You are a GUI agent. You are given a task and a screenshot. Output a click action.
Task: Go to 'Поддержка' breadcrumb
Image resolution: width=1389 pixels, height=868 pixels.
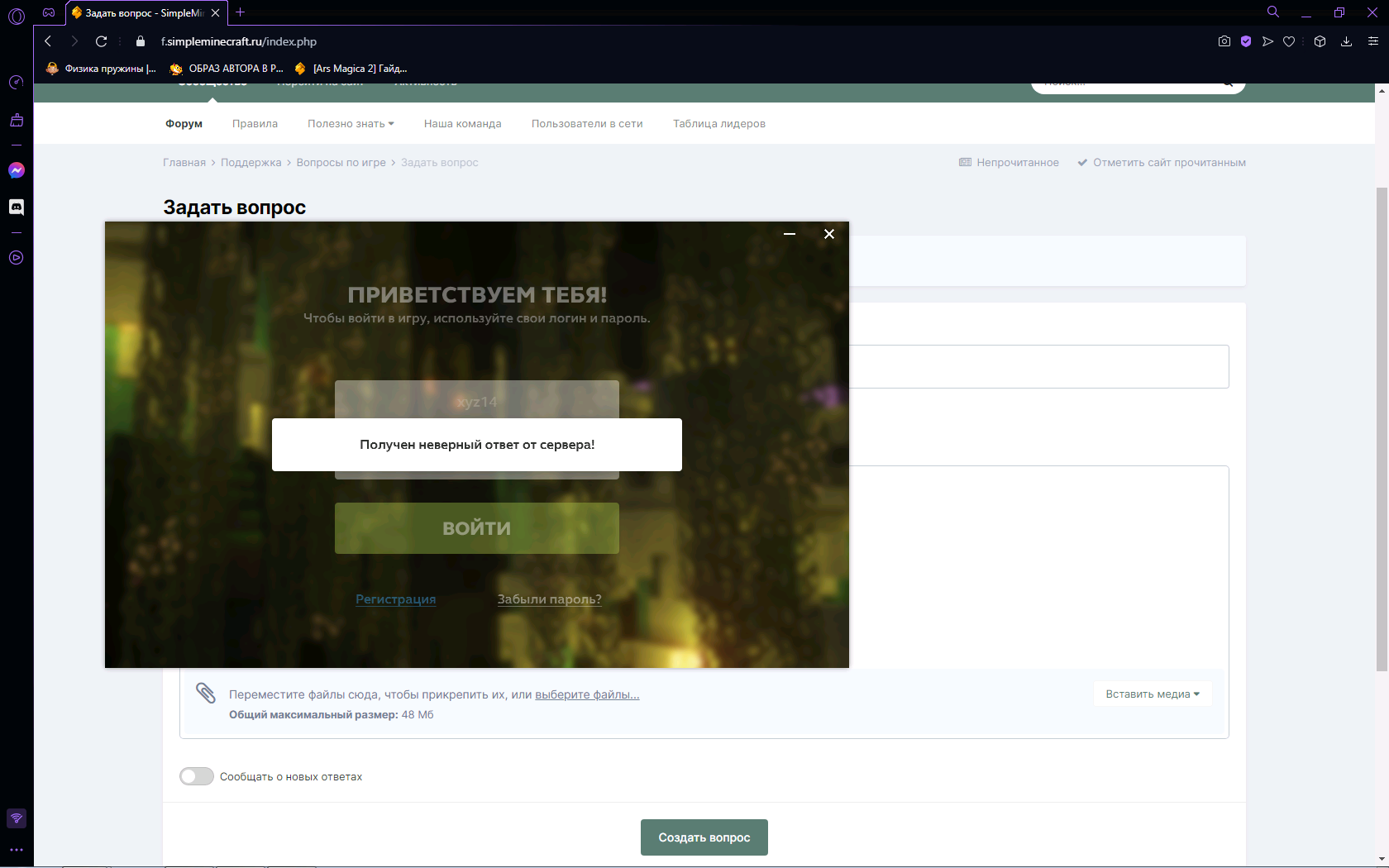point(251,163)
